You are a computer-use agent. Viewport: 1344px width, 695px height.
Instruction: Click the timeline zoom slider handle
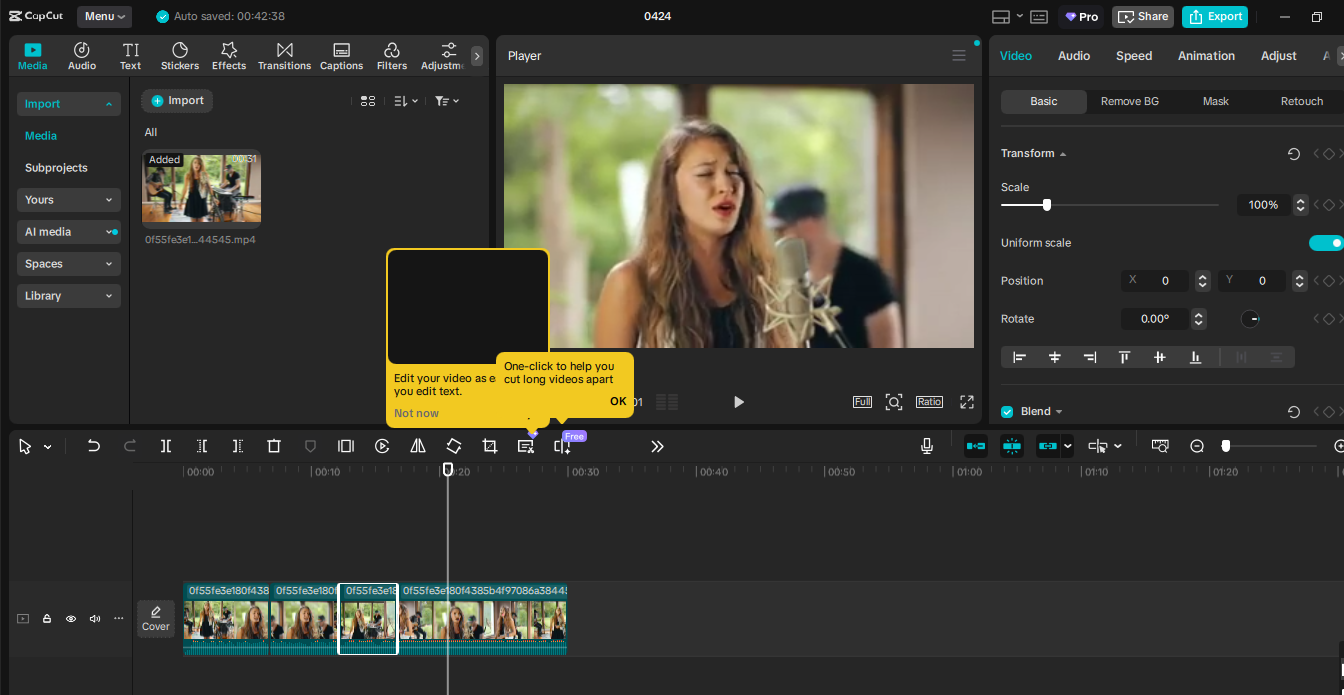click(1226, 446)
